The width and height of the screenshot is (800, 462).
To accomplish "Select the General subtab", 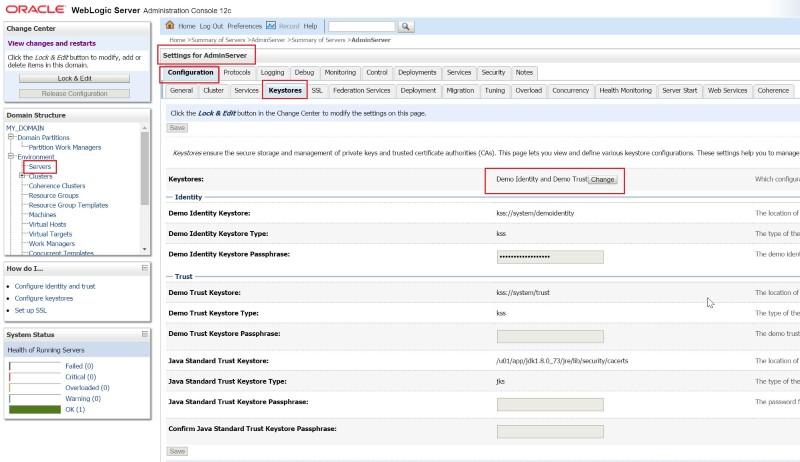I will click(181, 91).
